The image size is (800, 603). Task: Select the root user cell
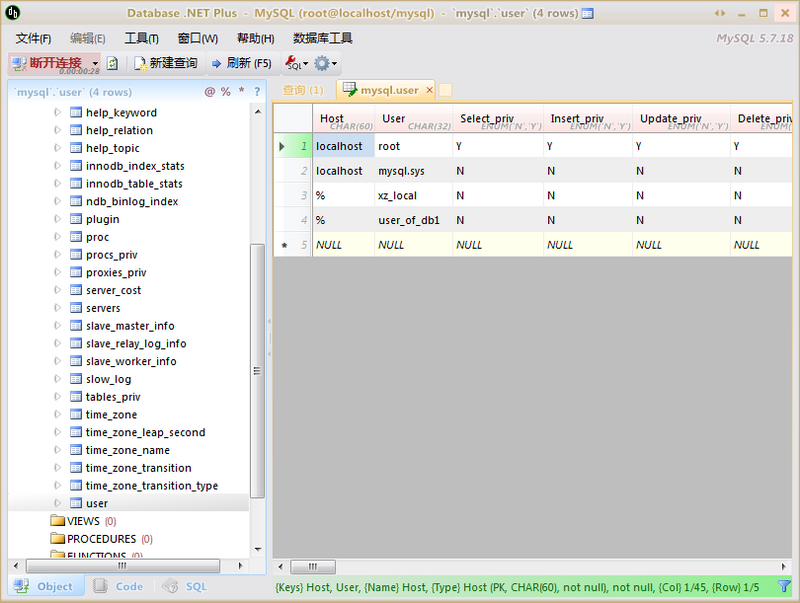[413, 146]
